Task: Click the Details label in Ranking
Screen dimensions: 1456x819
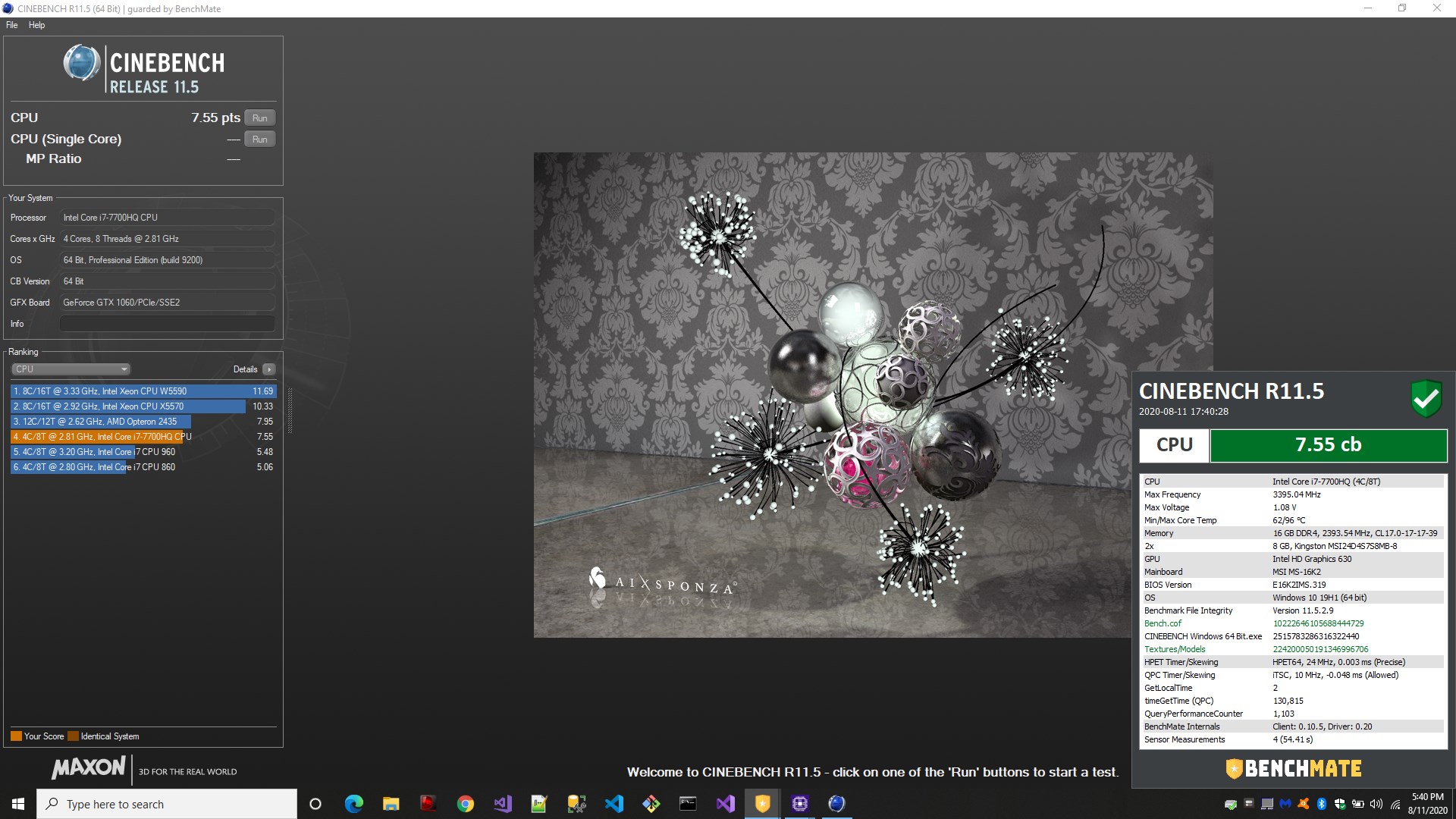Action: pos(245,369)
